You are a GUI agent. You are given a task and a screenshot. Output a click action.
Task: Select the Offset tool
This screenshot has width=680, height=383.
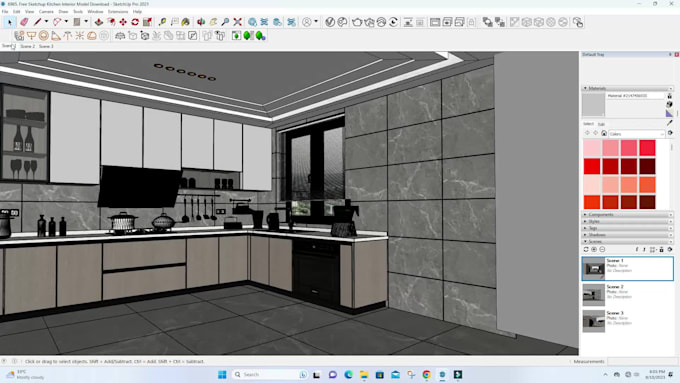tap(111, 22)
